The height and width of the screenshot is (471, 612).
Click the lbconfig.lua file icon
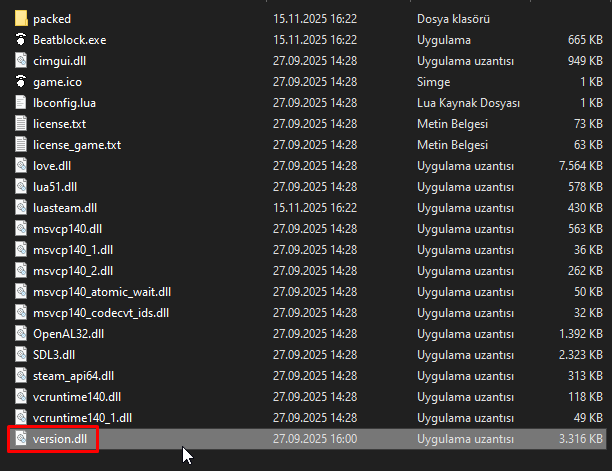coord(21,103)
